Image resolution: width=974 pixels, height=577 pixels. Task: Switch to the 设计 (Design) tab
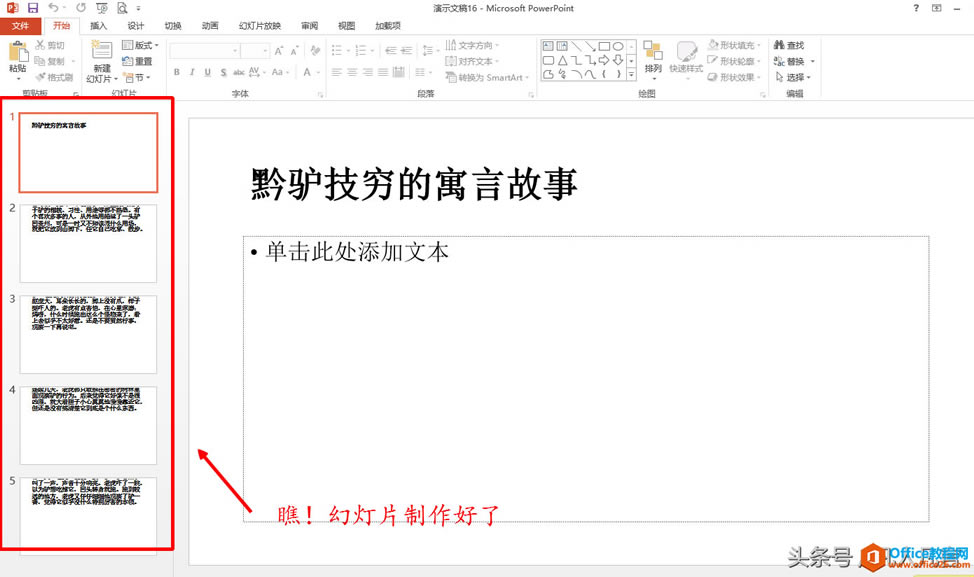tap(135, 26)
